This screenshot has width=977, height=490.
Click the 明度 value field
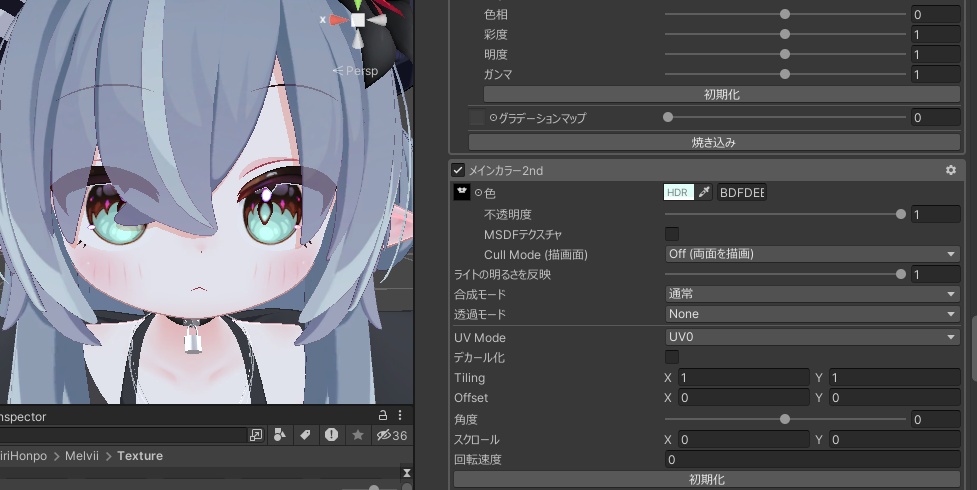(x=935, y=54)
